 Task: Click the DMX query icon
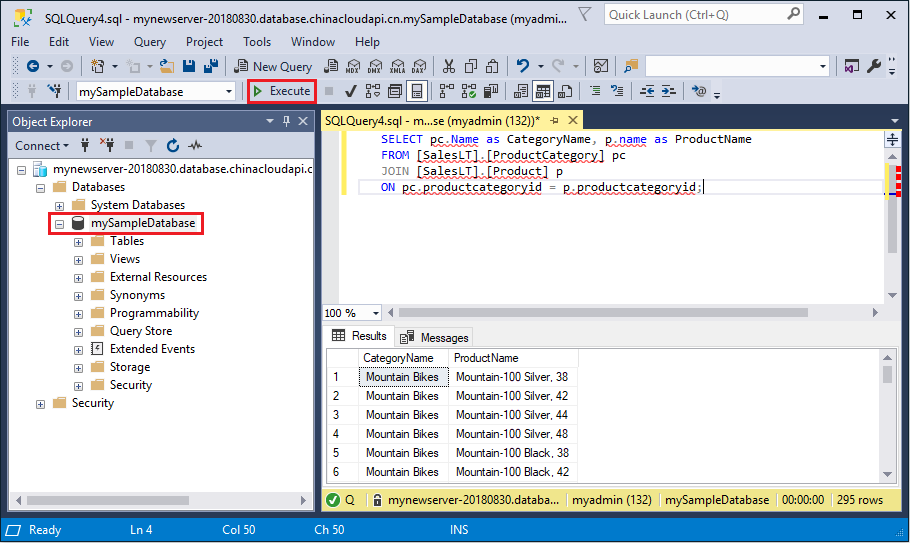pos(375,66)
